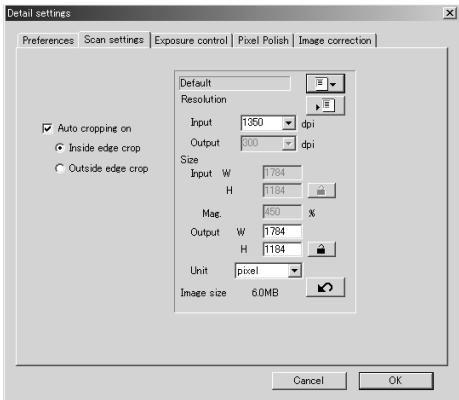Close the Detail settings dialog
The image size is (459, 400).
tap(450, 13)
